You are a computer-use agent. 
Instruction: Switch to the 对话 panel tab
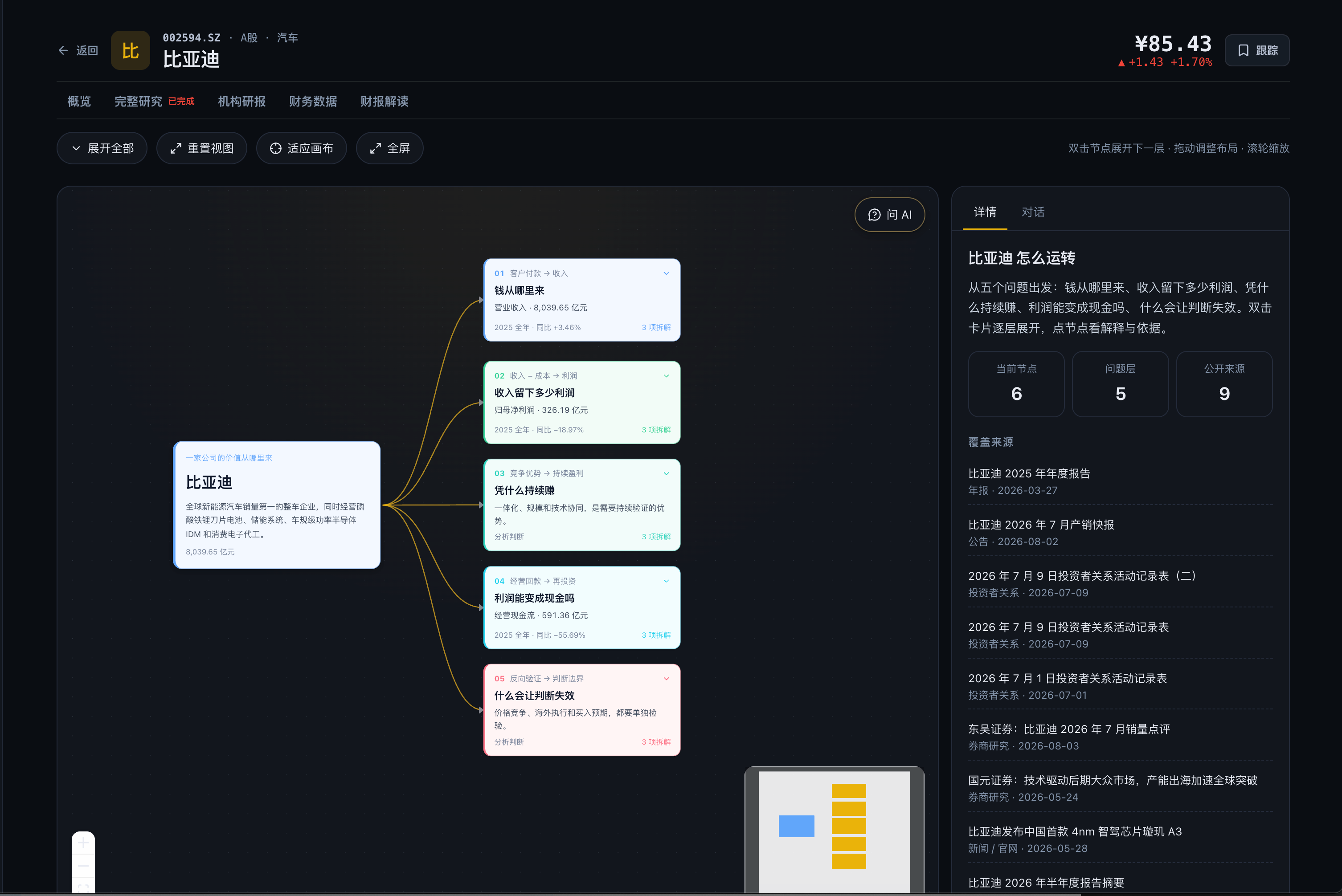click(x=1033, y=212)
